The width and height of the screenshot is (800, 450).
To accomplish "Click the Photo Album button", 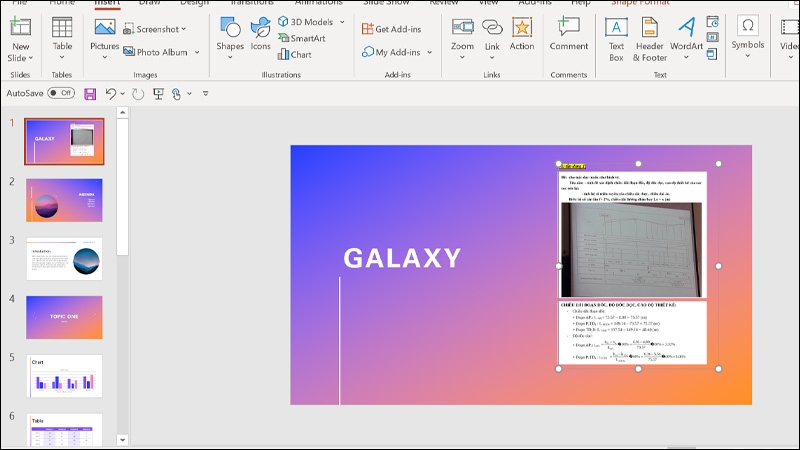I will click(x=156, y=52).
